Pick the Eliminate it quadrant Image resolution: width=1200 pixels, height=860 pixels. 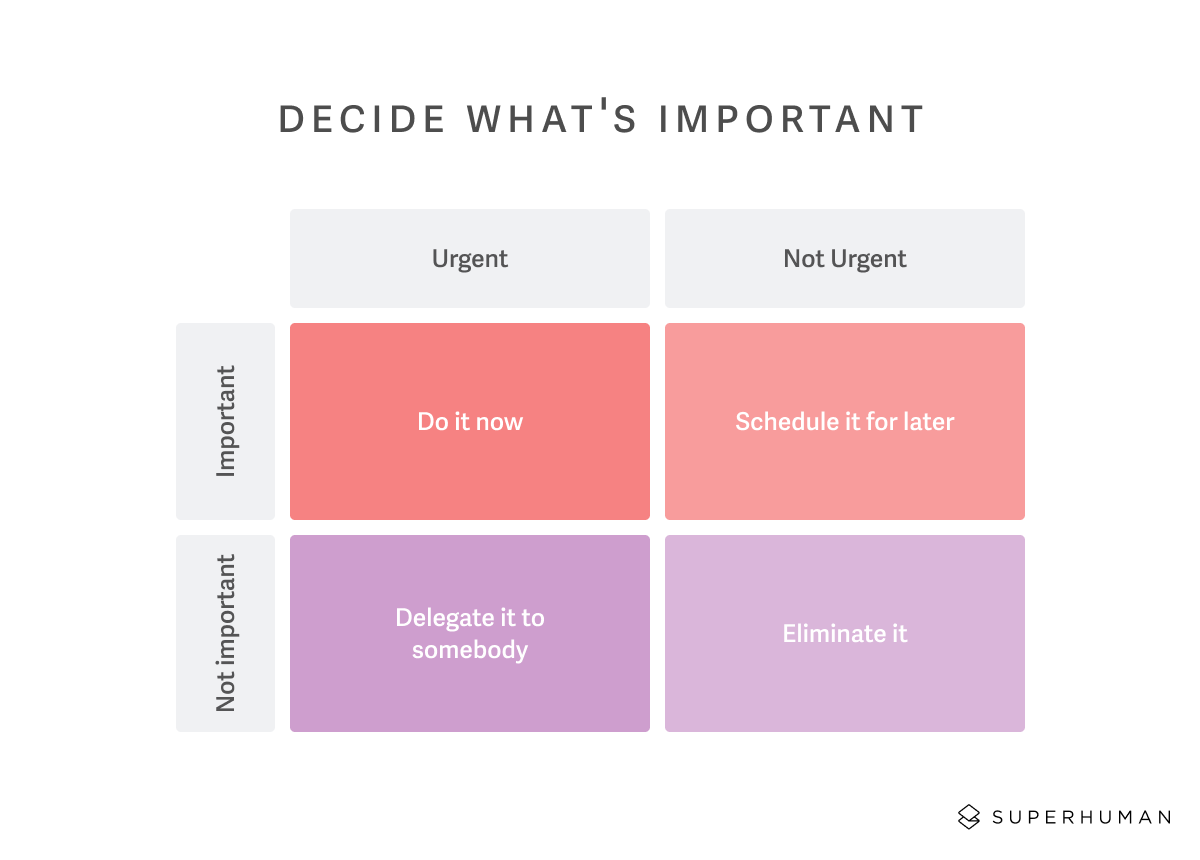click(845, 633)
